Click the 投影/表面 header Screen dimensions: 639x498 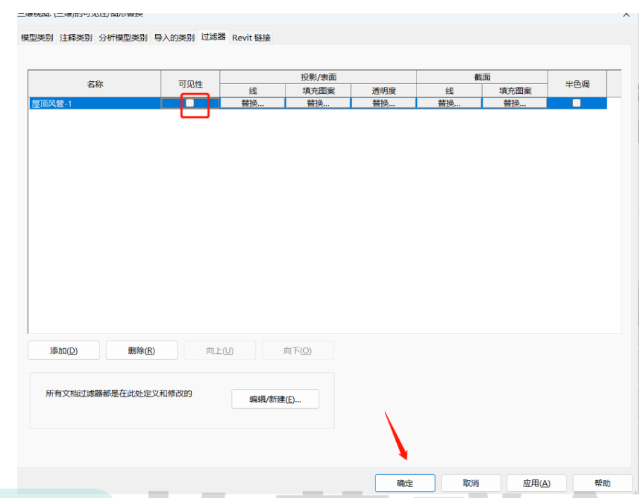click(x=318, y=77)
